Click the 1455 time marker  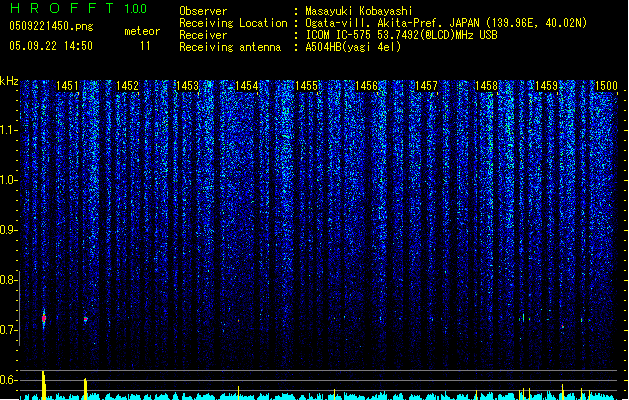(306, 86)
